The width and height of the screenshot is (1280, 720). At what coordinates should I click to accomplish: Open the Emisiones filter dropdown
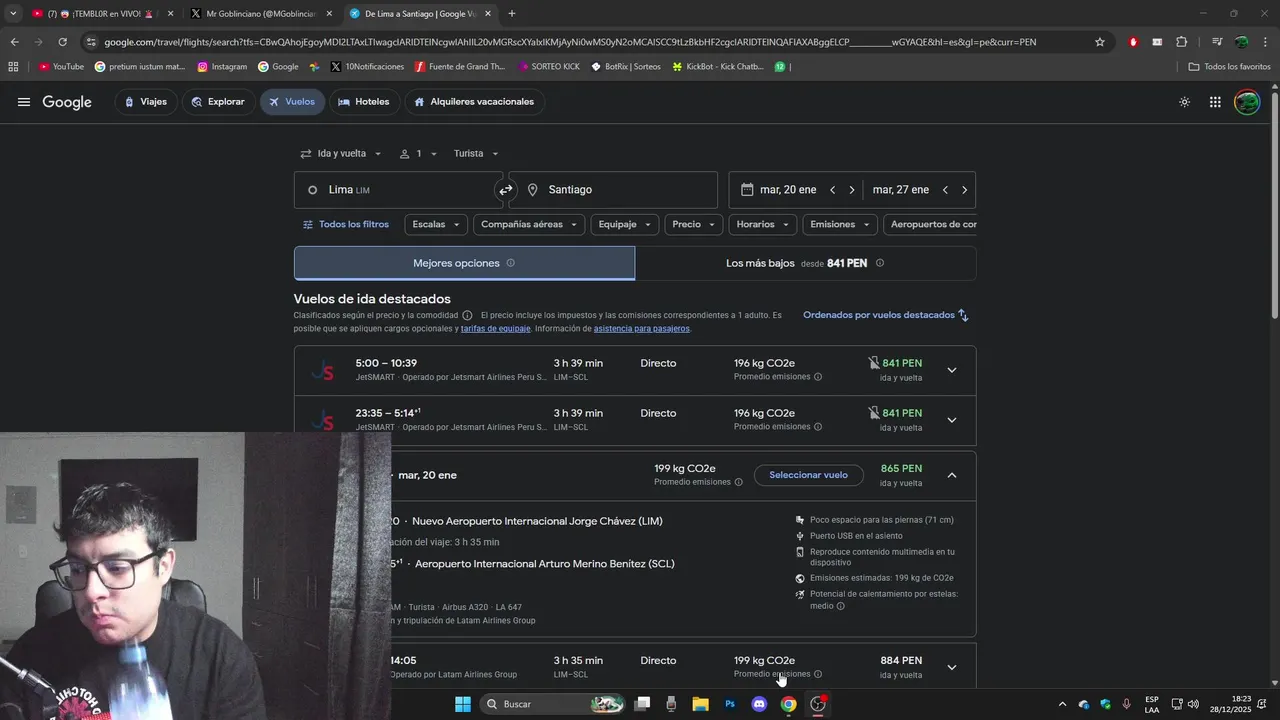click(840, 225)
